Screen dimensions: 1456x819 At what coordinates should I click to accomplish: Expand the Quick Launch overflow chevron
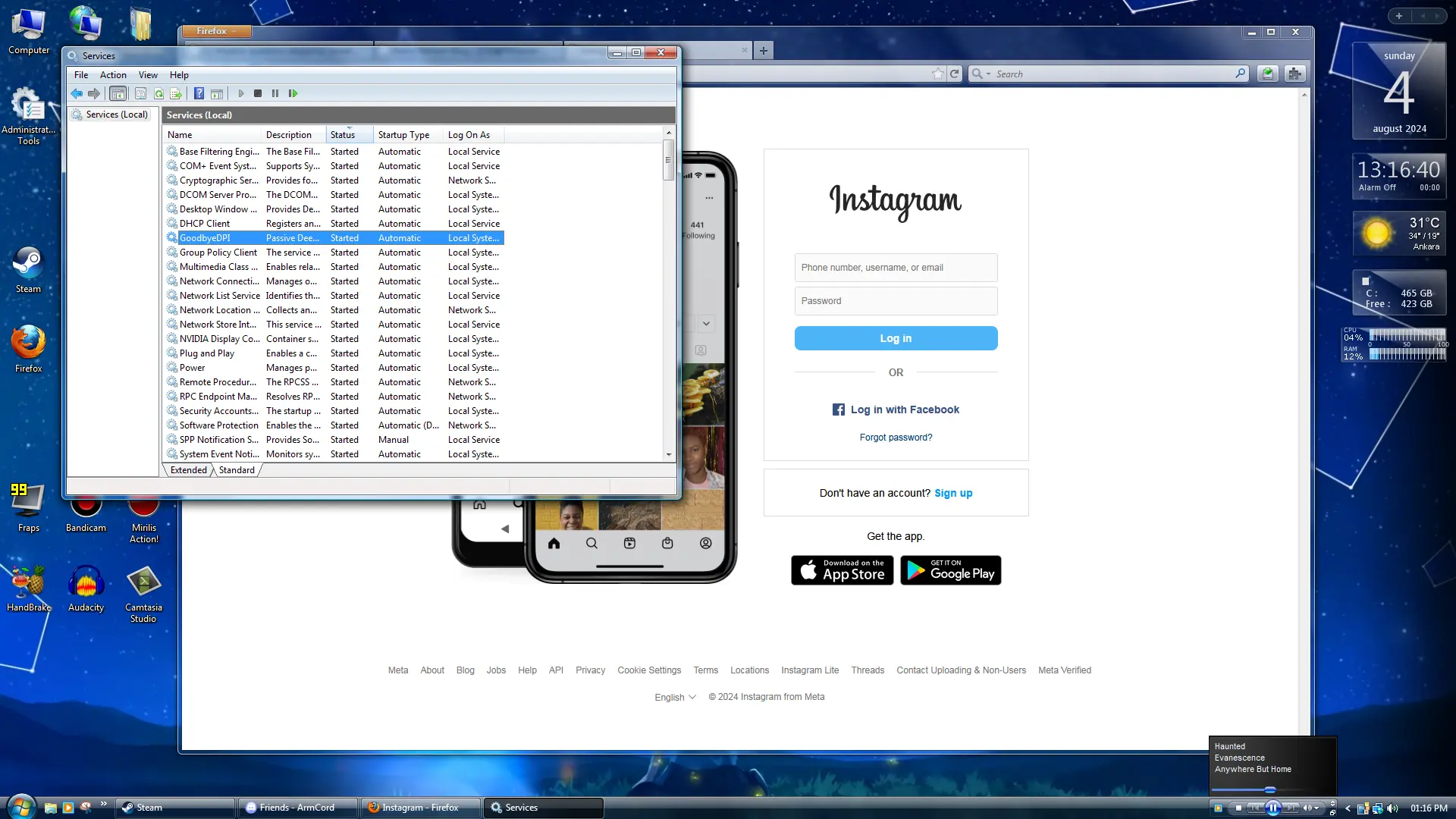(x=103, y=804)
